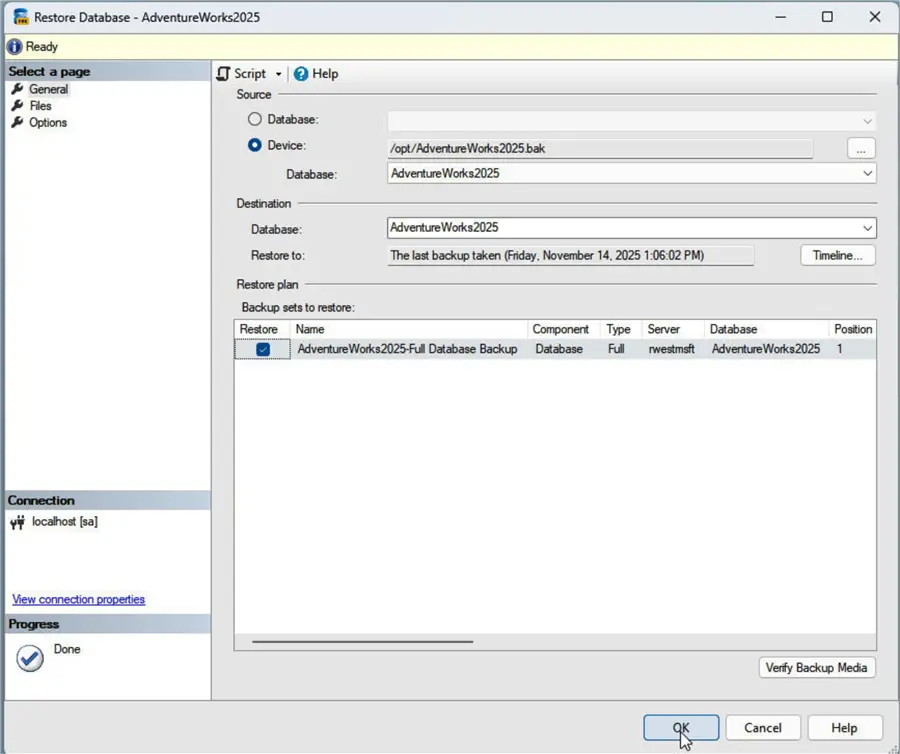This screenshot has height=754, width=900.
Task: Click the horizontal scrollbar in backup sets
Action: pyautogui.click(x=362, y=642)
